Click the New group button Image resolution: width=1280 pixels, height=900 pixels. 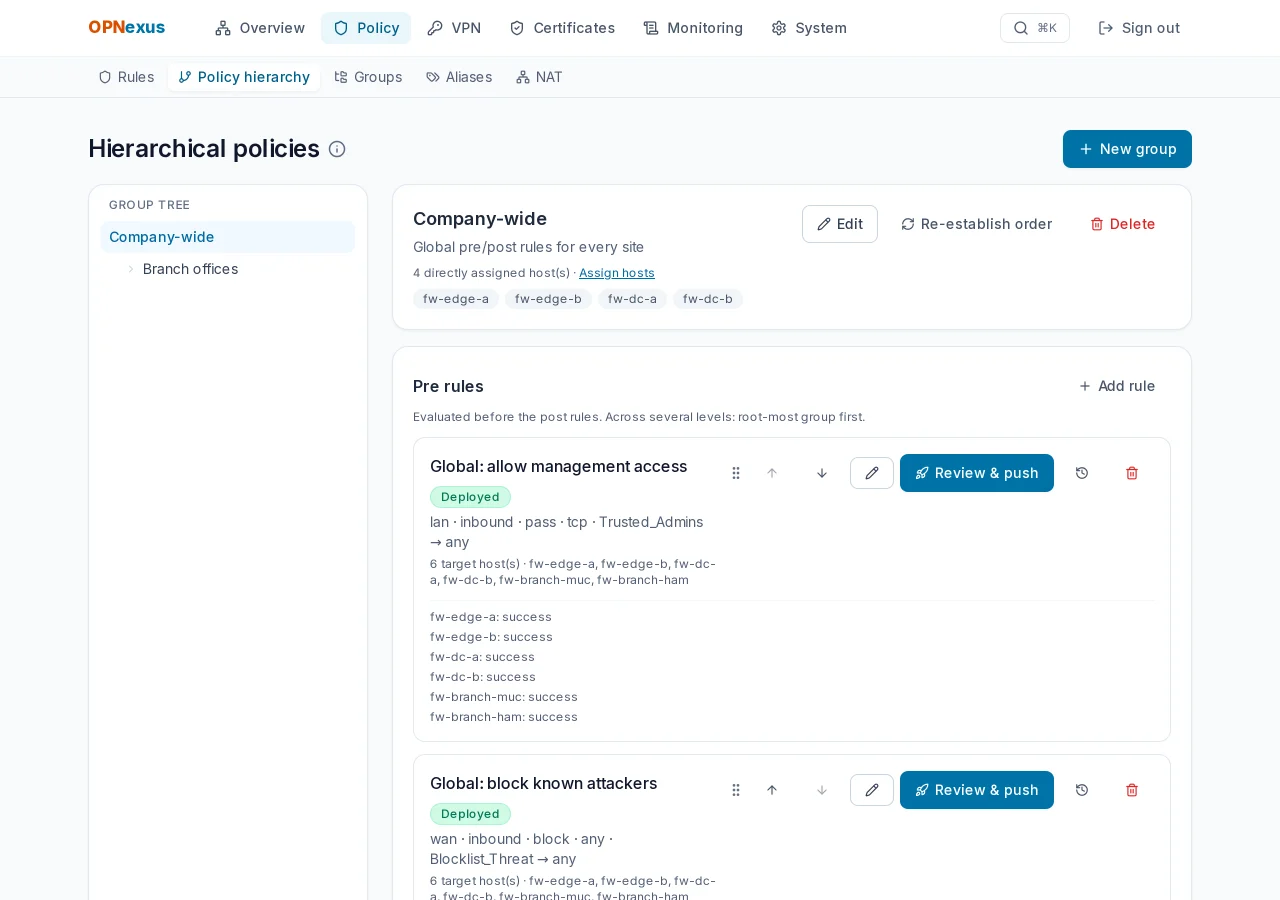(x=1127, y=149)
